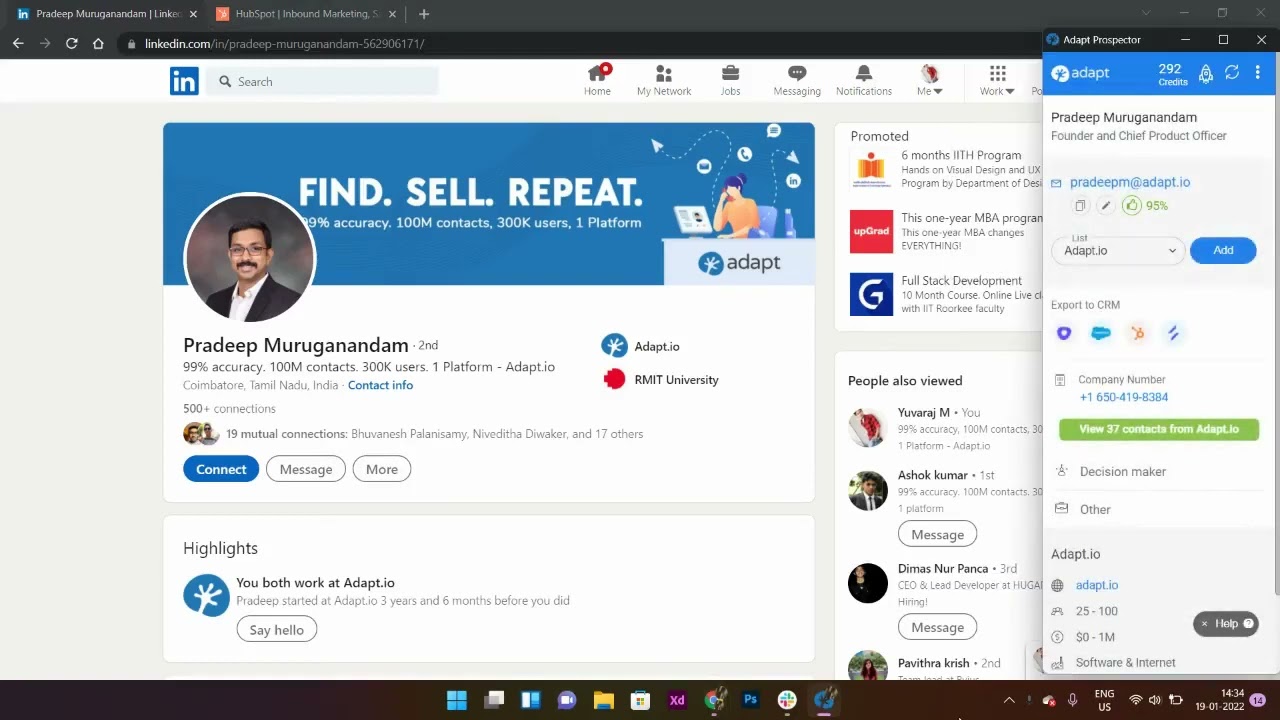The width and height of the screenshot is (1280, 720).
Task: Open Adapt three-dot options menu
Action: click(x=1258, y=73)
